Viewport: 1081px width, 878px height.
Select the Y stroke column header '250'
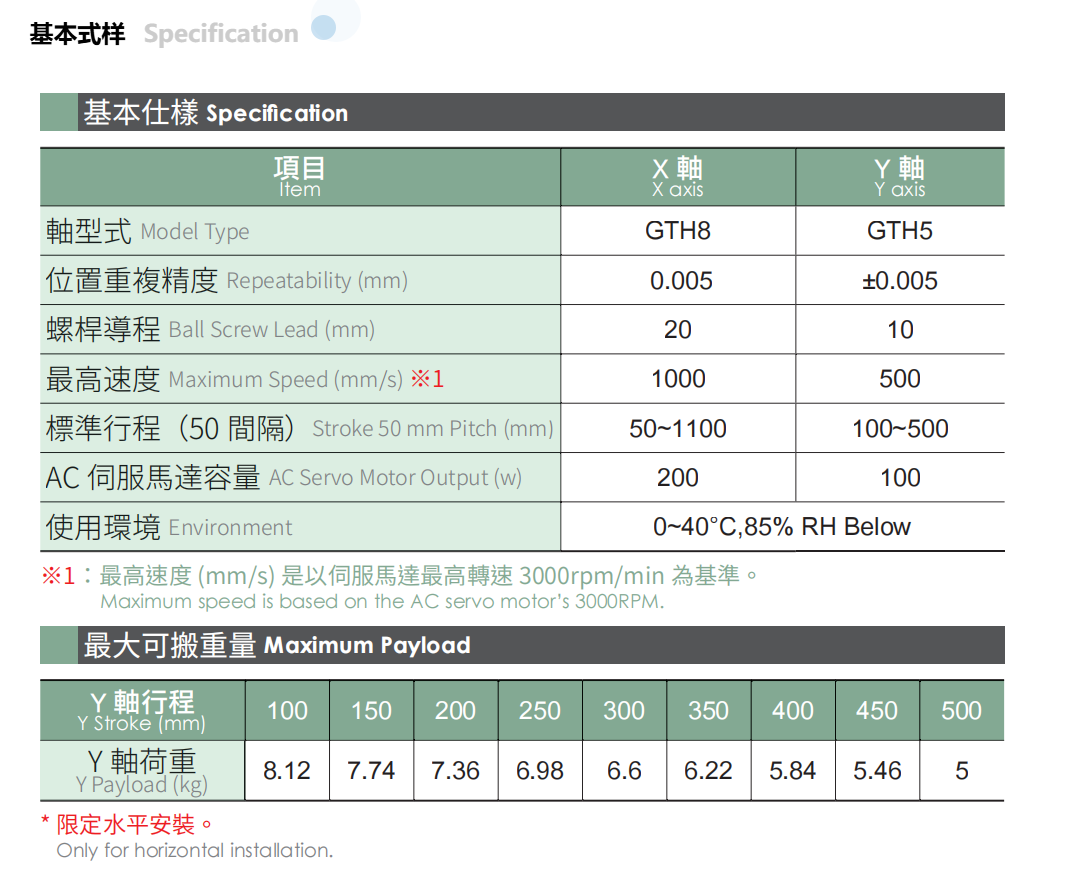pos(540,711)
